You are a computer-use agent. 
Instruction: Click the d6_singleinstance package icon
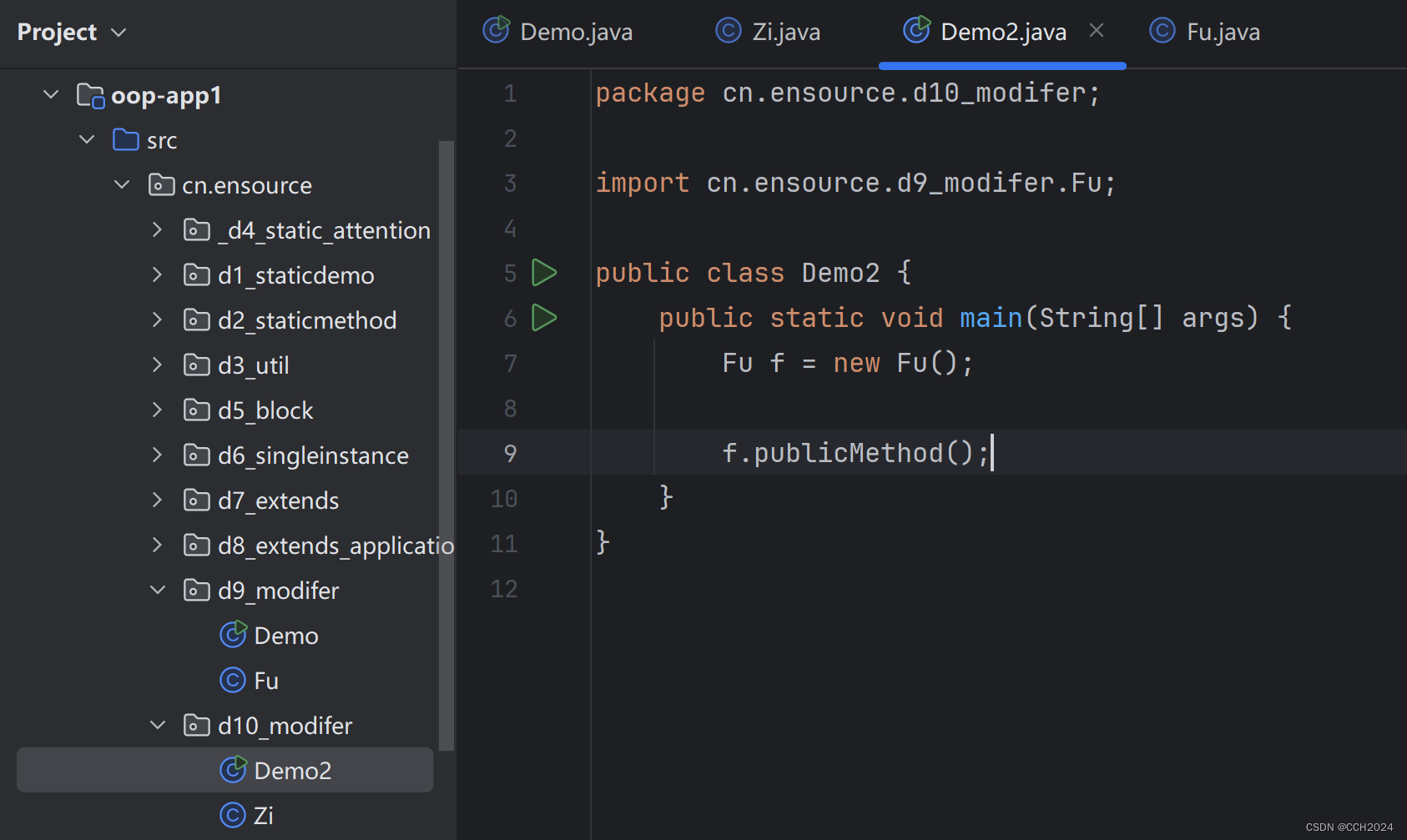[196, 455]
